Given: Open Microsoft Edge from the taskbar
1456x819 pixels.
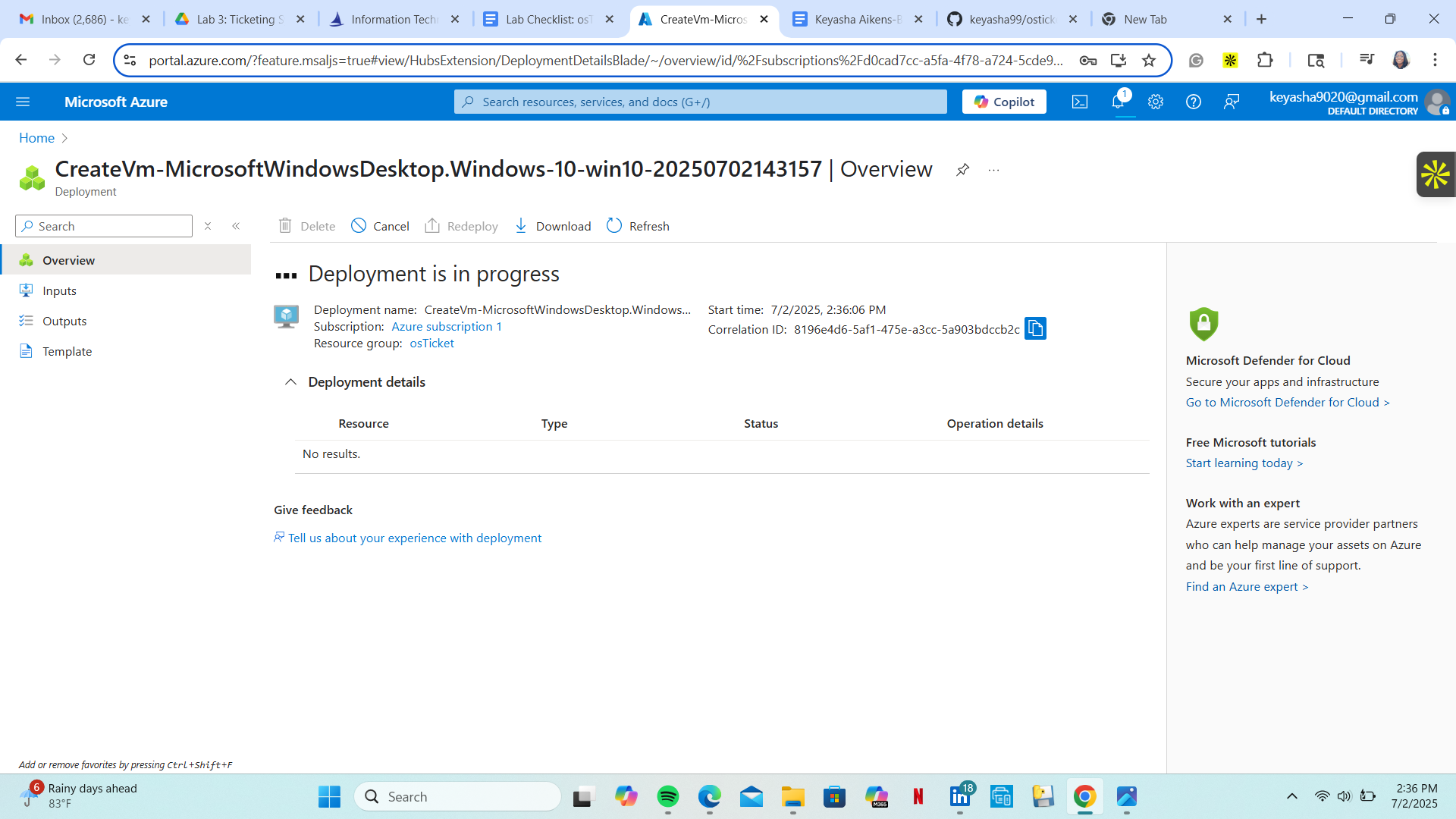Looking at the screenshot, I should (710, 796).
